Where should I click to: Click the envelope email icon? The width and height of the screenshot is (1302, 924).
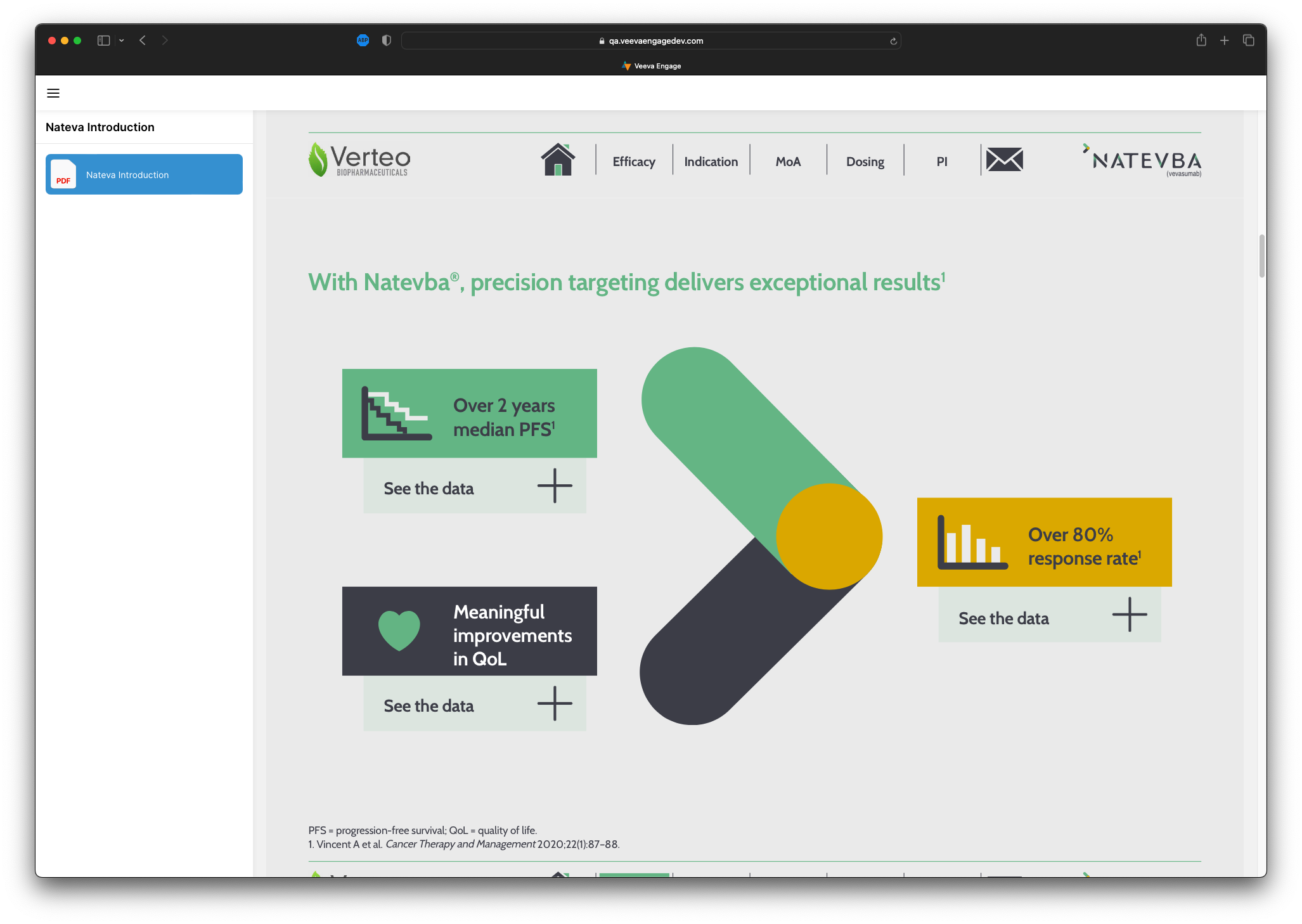point(1004,160)
